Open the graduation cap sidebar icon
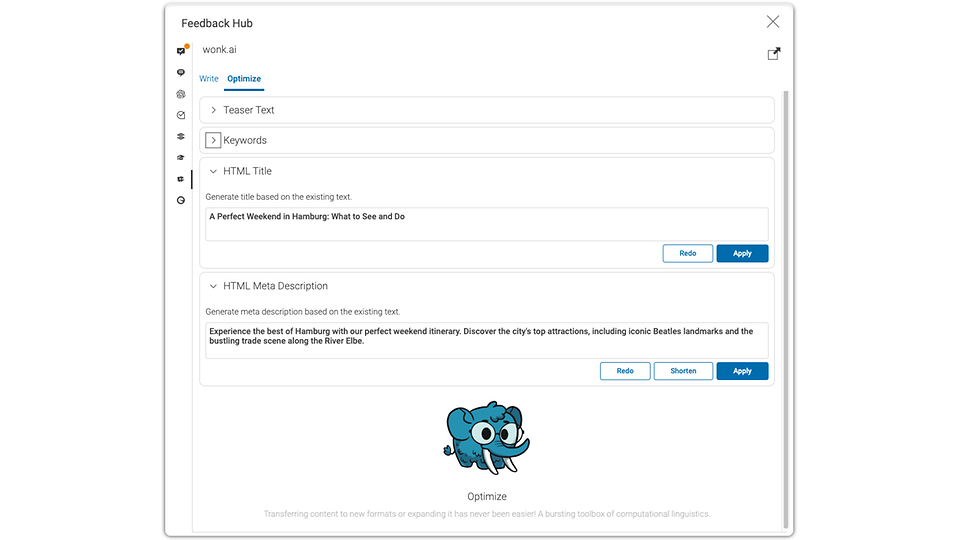The width and height of the screenshot is (960, 540). point(181,157)
